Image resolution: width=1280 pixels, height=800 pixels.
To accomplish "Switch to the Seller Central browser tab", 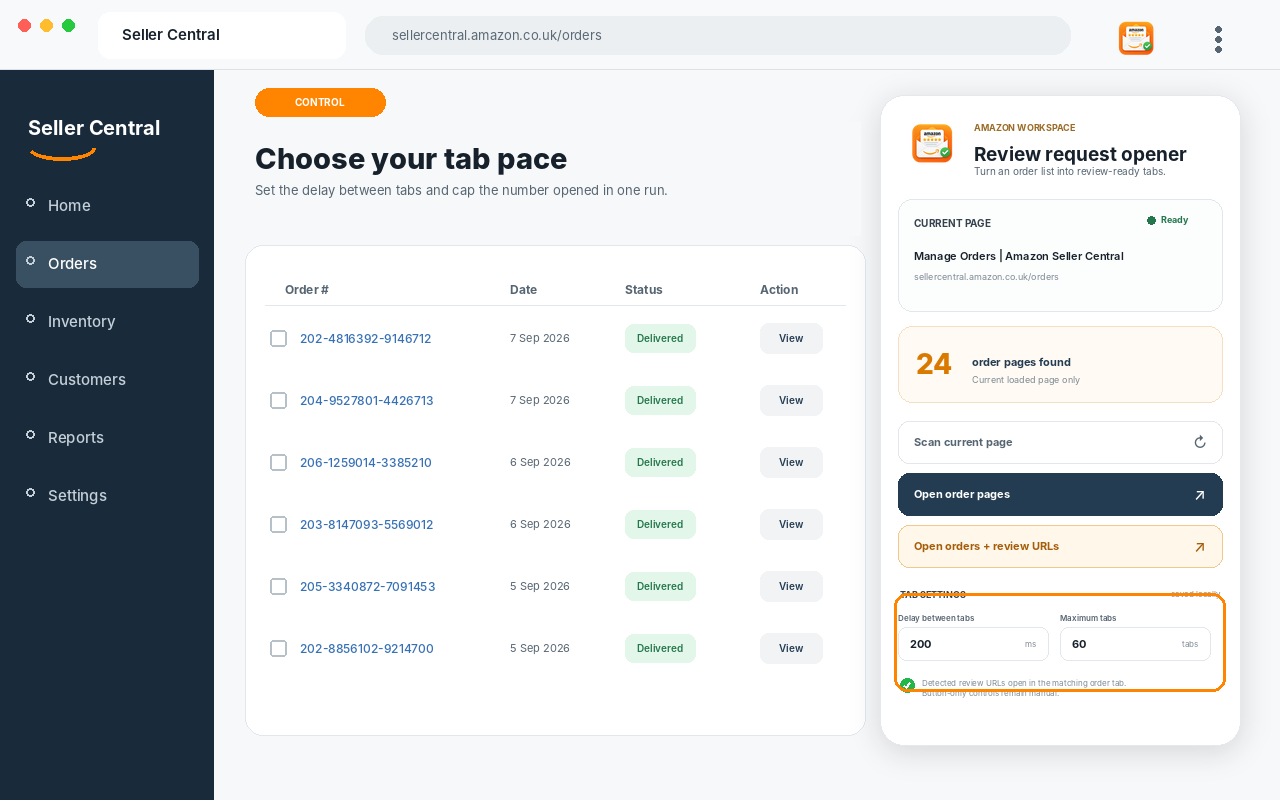I will tap(222, 35).
